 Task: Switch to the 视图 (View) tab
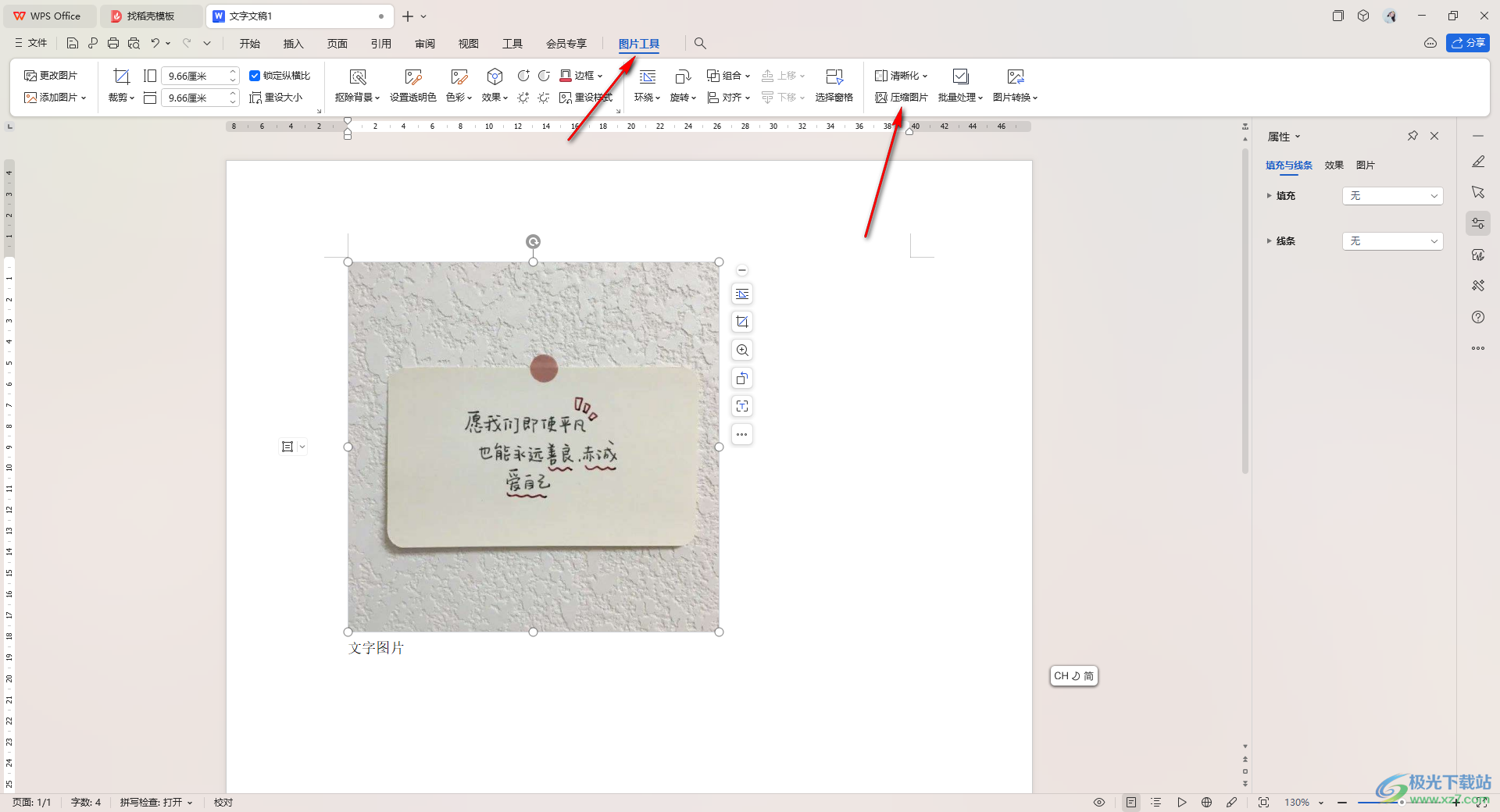click(469, 44)
